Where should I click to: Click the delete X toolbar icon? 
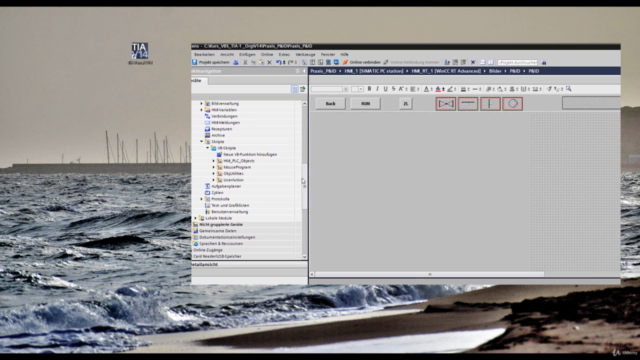269,62
